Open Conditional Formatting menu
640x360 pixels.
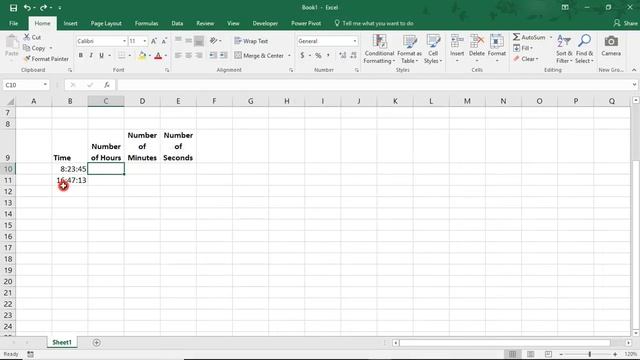point(379,49)
